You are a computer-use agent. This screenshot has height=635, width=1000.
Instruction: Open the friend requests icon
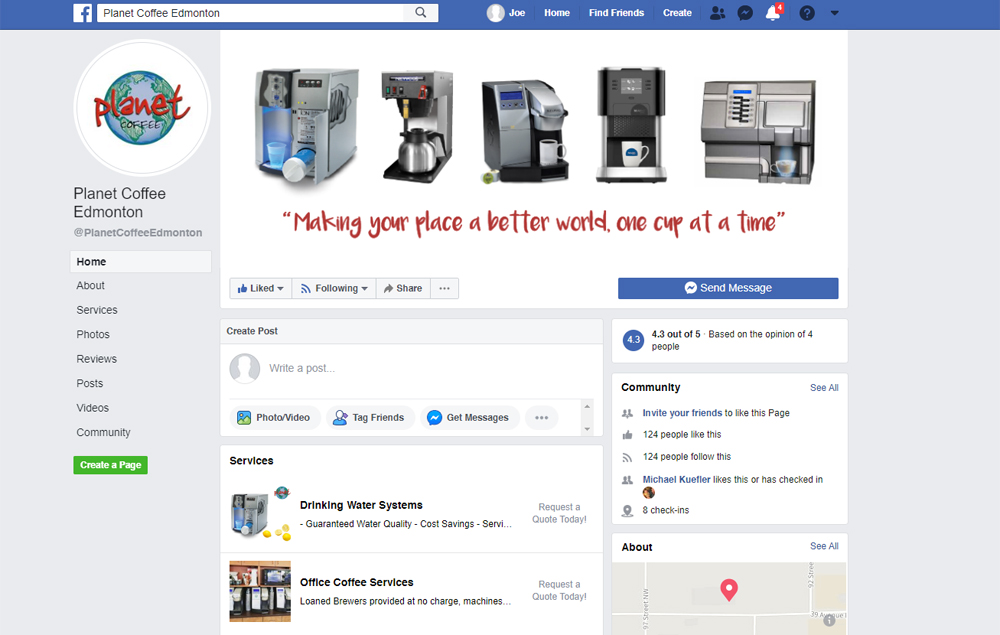pyautogui.click(x=717, y=13)
